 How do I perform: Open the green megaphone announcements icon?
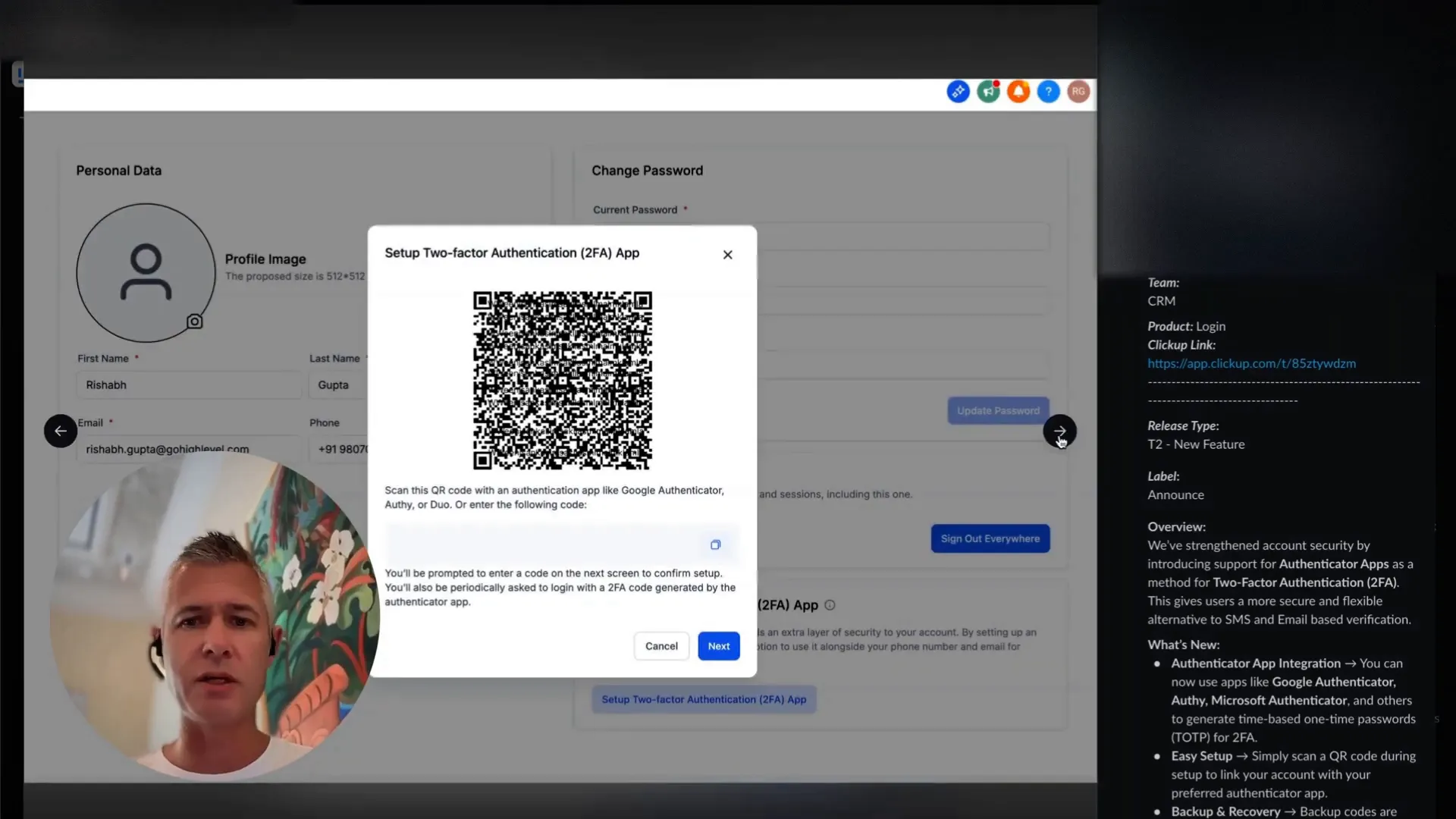point(988,92)
